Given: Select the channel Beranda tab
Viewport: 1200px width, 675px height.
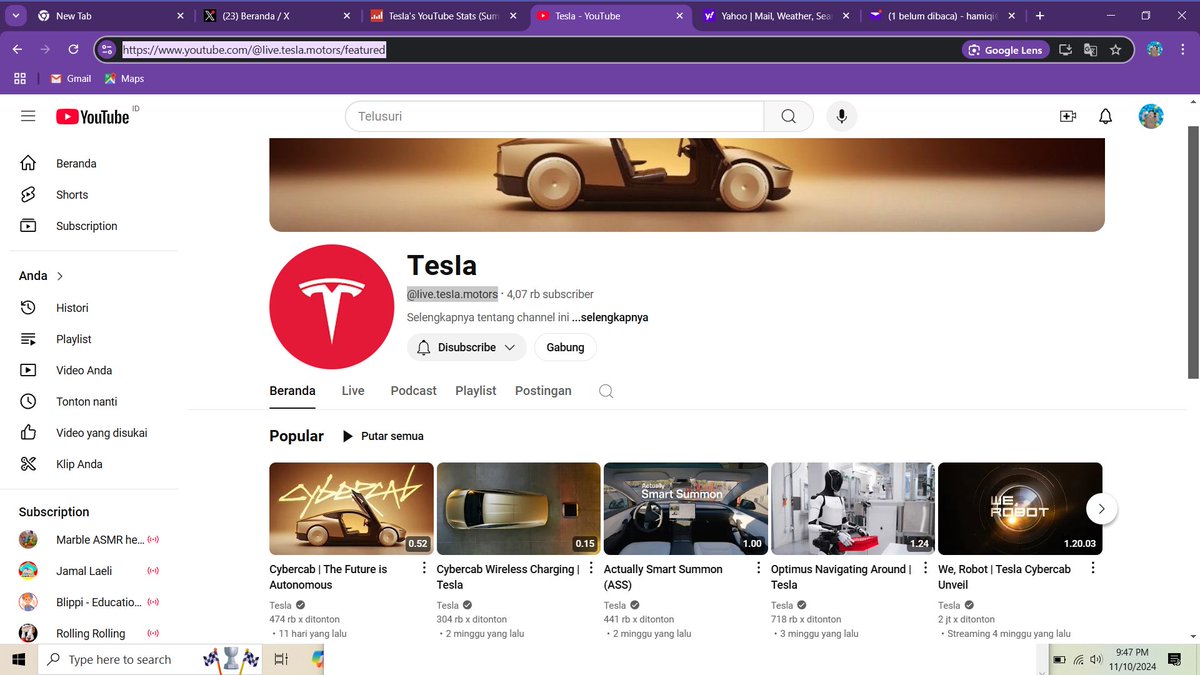Looking at the screenshot, I should (x=292, y=391).
